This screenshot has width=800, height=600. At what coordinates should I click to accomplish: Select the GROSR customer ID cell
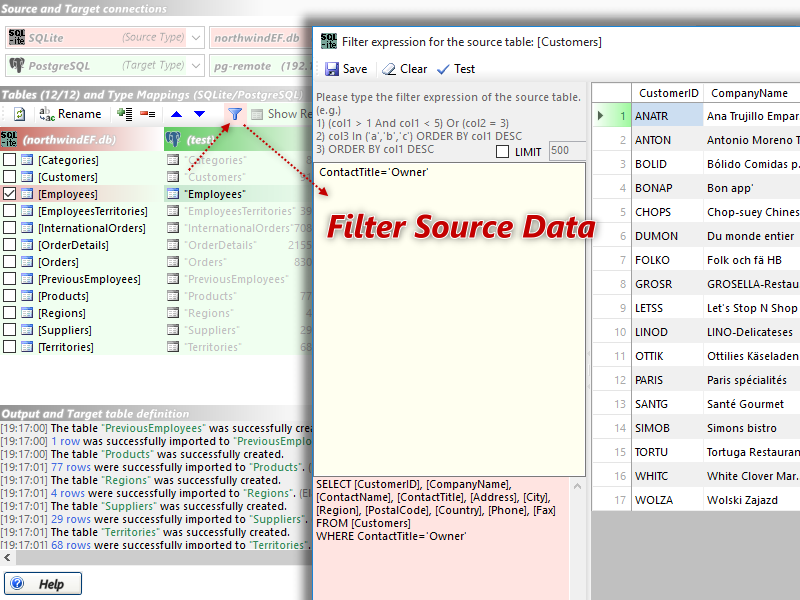667,284
